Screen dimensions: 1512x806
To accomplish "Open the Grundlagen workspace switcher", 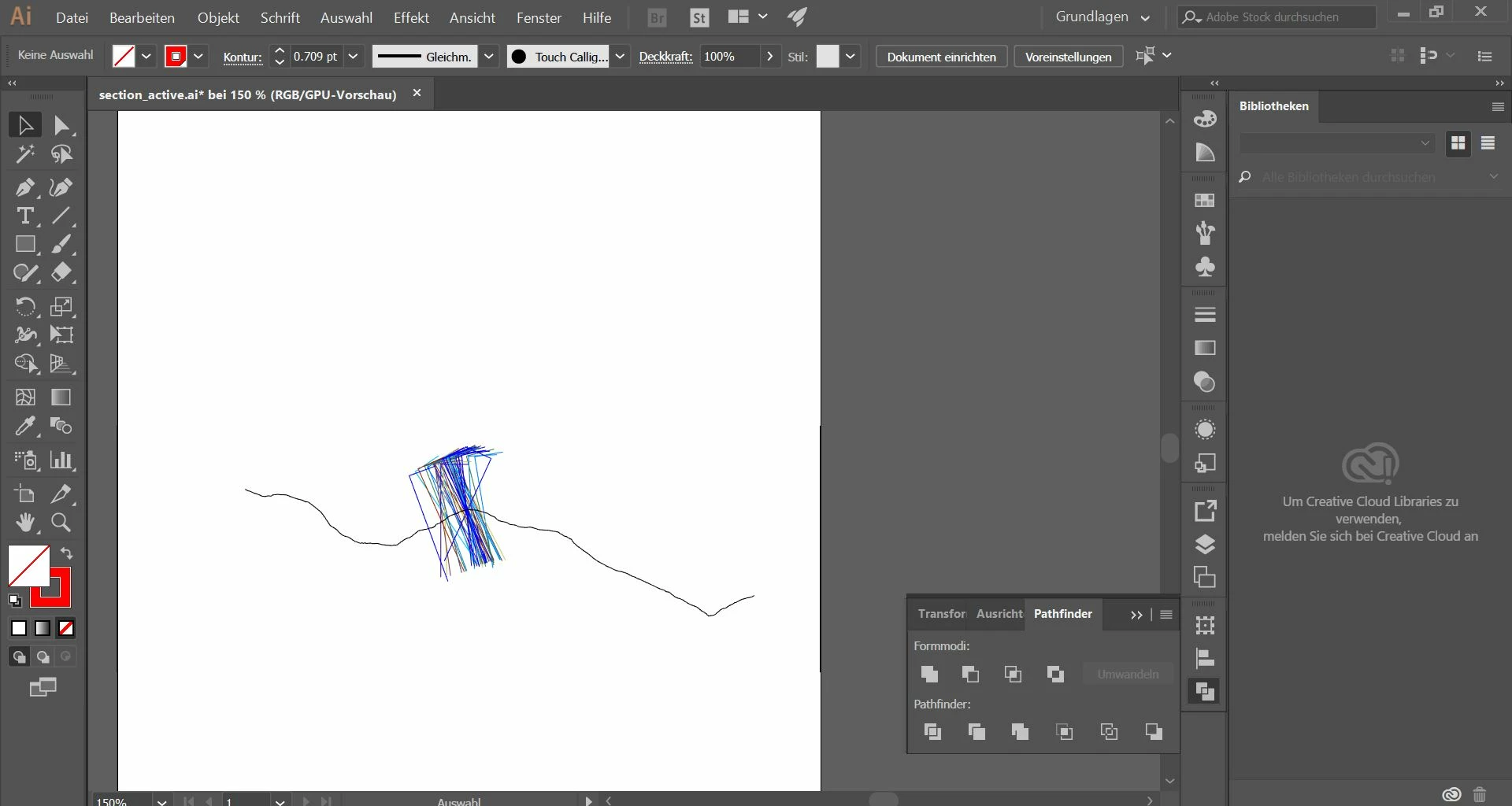I will pyautogui.click(x=1102, y=17).
